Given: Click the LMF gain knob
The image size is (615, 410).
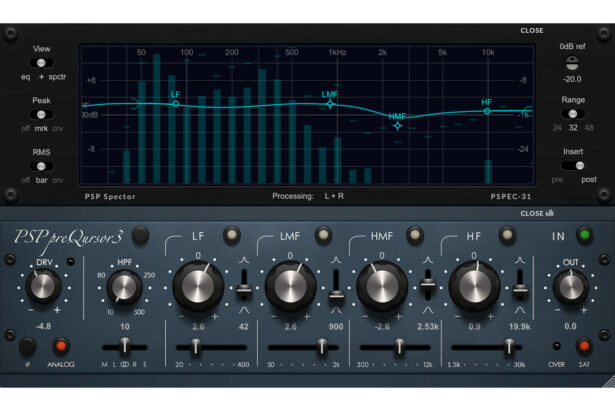Looking at the screenshot, I should pyautogui.click(x=291, y=286).
